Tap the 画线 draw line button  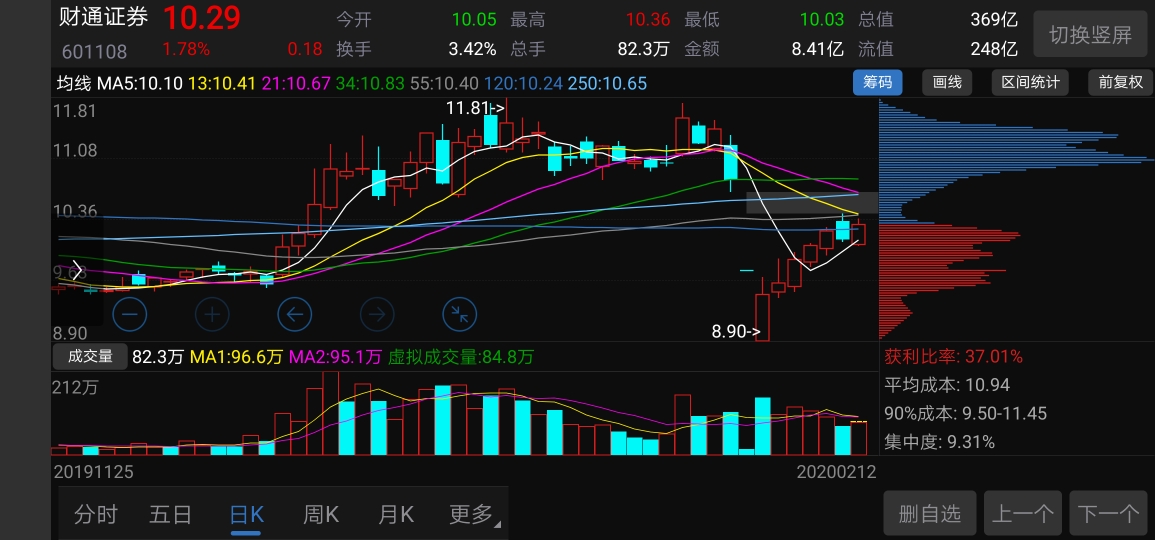[947, 83]
